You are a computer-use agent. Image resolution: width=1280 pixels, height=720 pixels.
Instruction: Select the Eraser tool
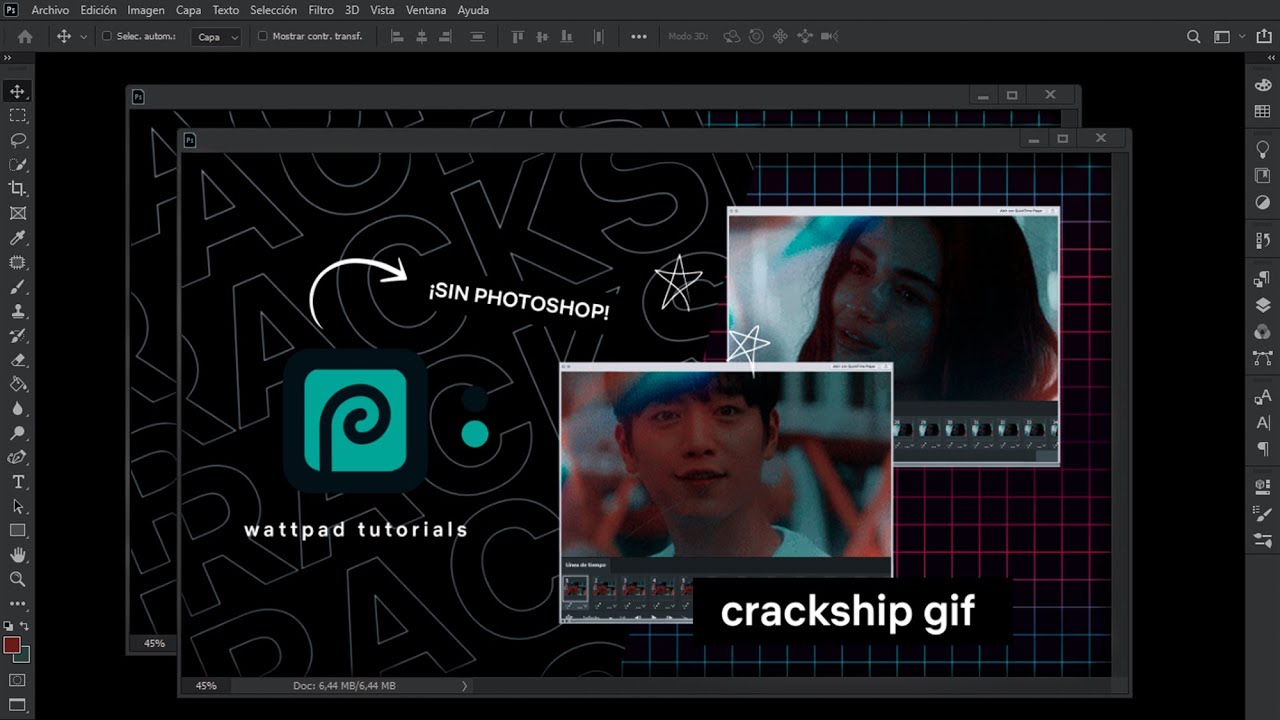17,360
